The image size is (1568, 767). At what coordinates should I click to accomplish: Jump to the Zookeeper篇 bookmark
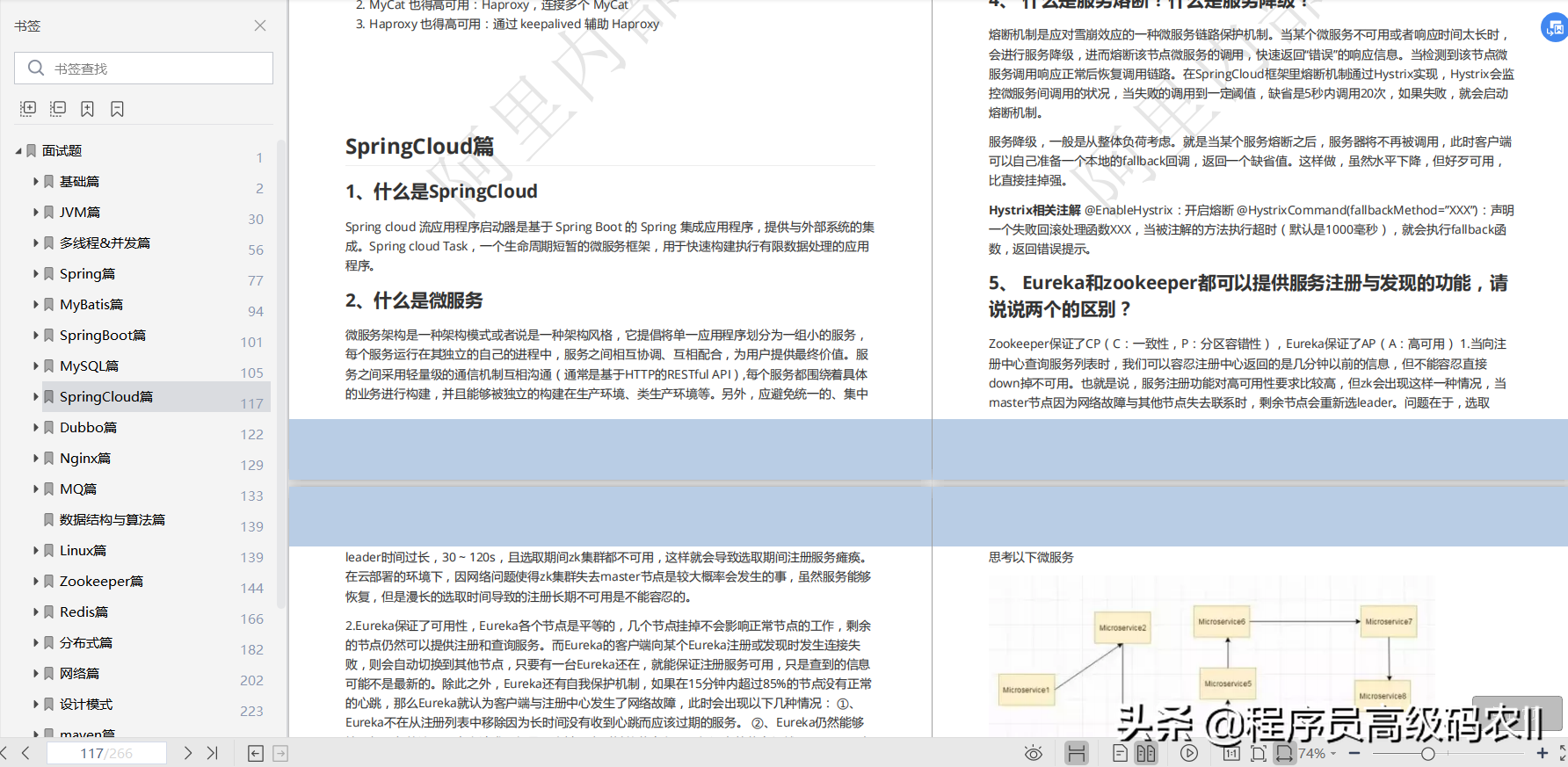coord(101,581)
